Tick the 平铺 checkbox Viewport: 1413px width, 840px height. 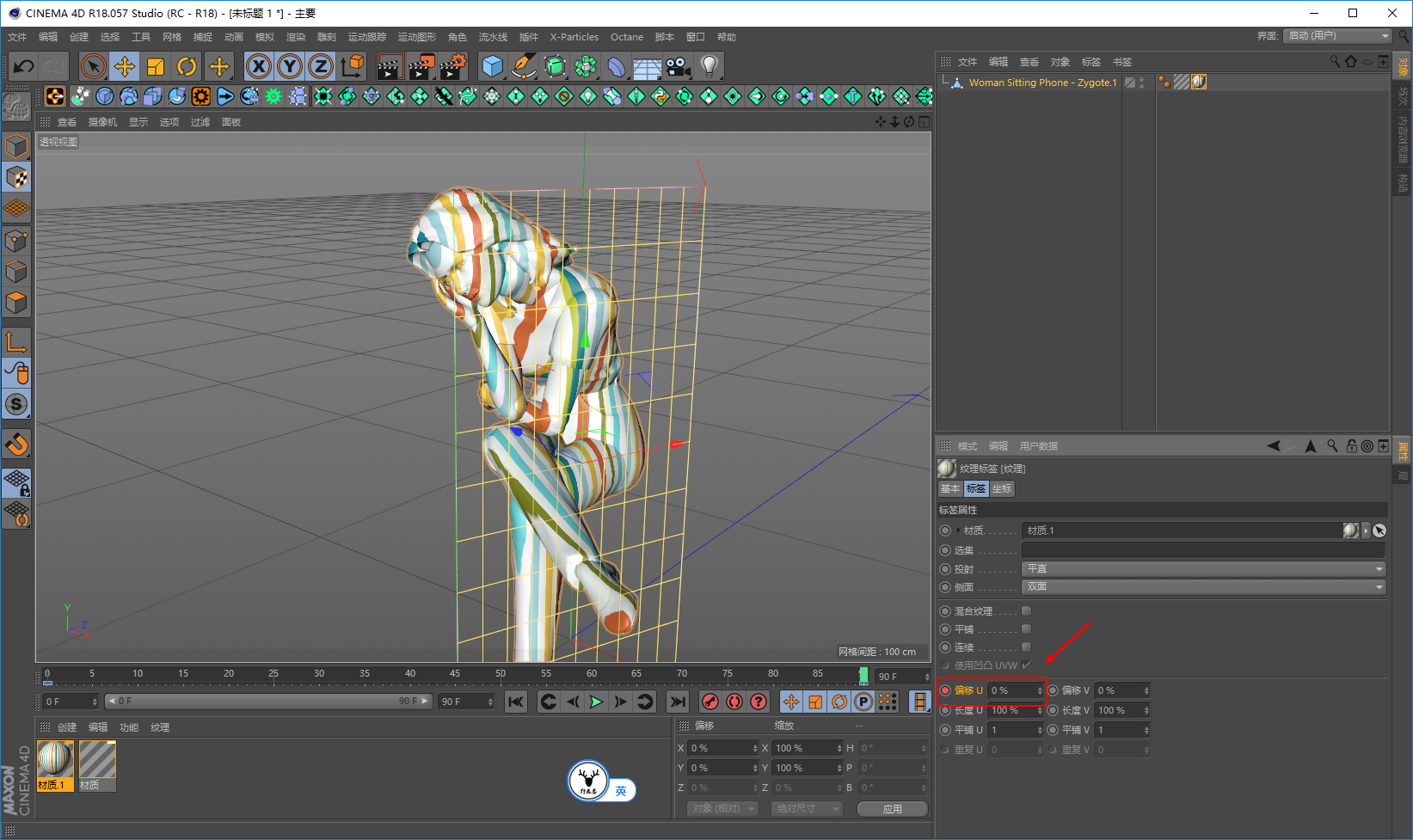(1026, 629)
